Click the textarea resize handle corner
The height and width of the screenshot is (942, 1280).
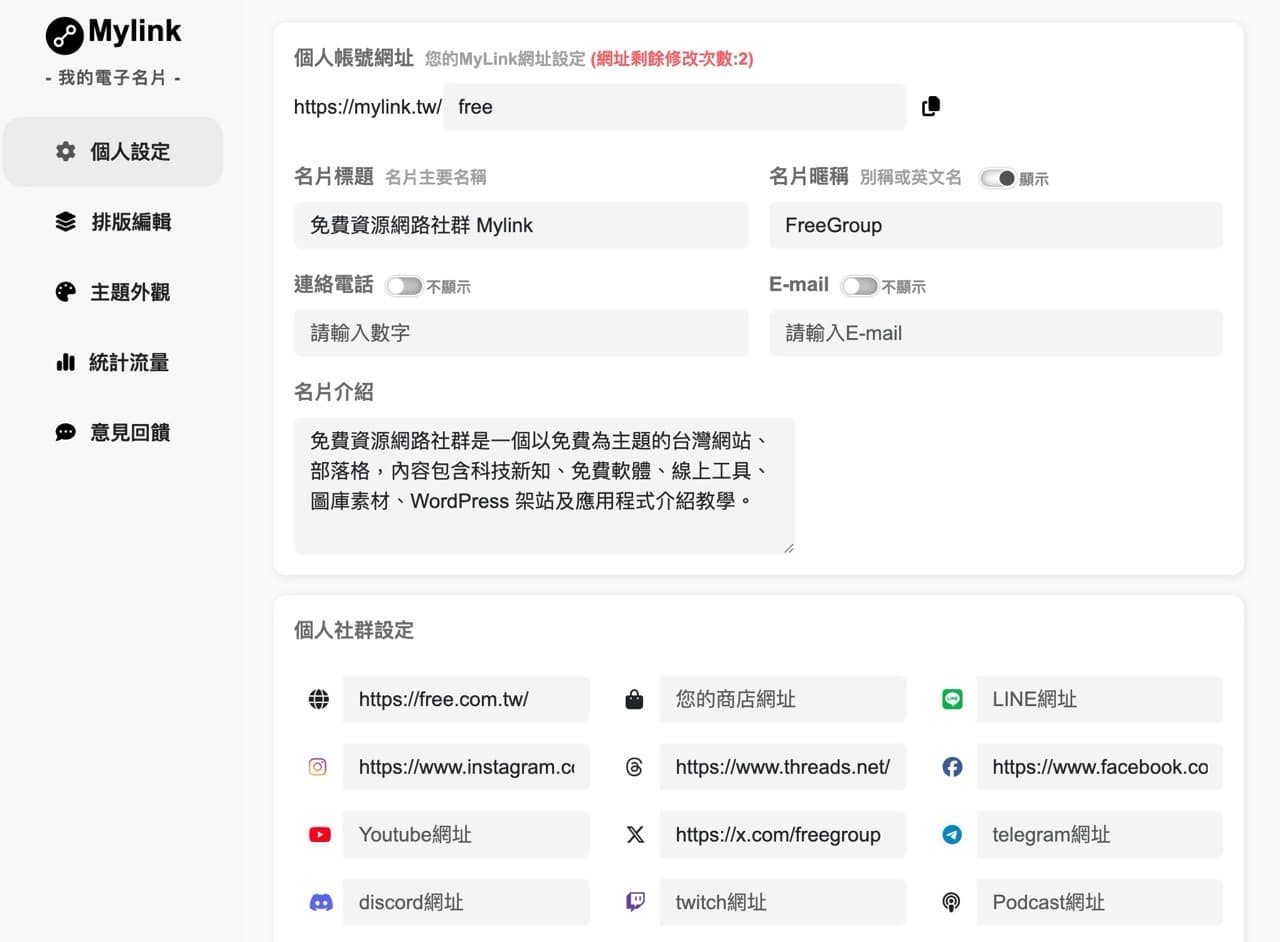coord(788,548)
